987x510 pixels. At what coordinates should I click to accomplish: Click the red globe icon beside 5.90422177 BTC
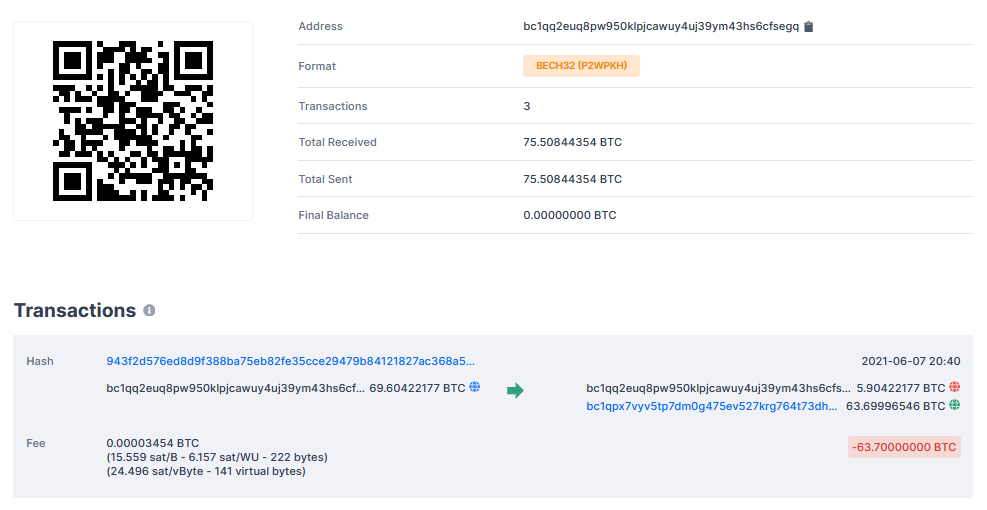[954, 387]
